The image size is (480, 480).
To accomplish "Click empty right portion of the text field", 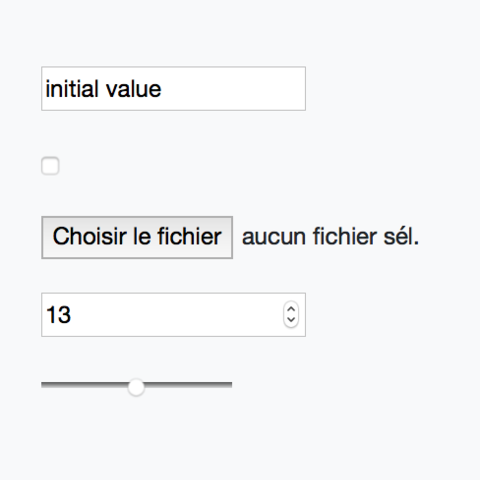I will 233,89.
